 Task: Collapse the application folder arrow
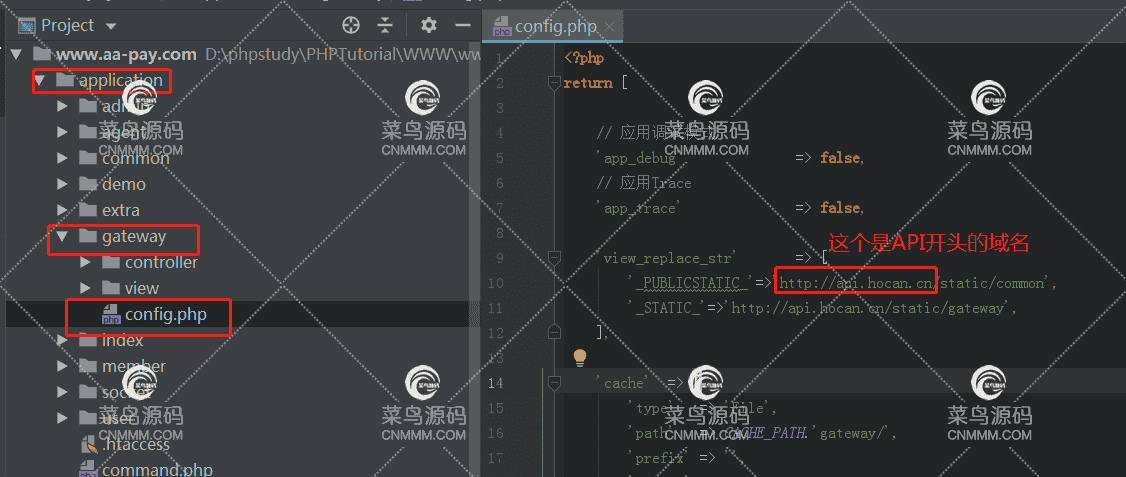[x=39, y=80]
